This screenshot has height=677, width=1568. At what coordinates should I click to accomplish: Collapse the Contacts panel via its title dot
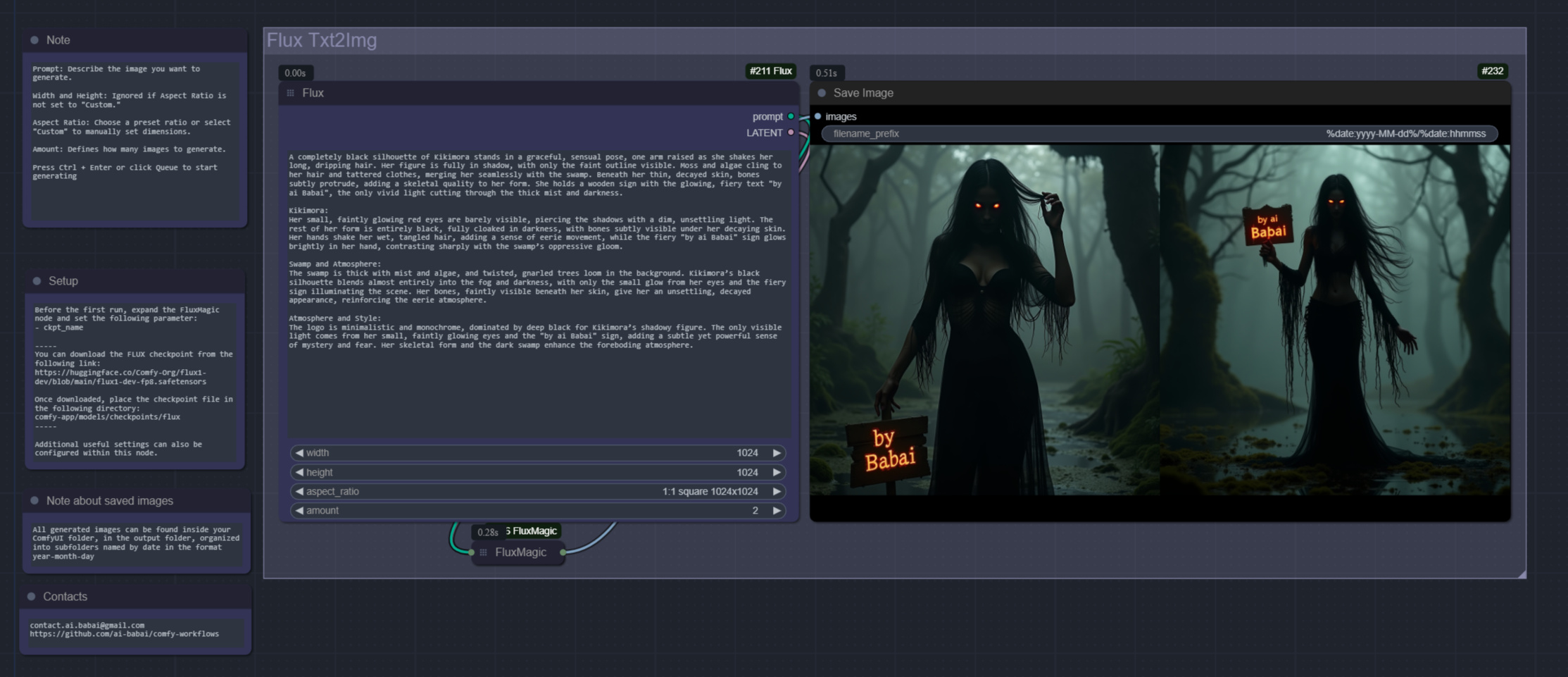click(32, 596)
